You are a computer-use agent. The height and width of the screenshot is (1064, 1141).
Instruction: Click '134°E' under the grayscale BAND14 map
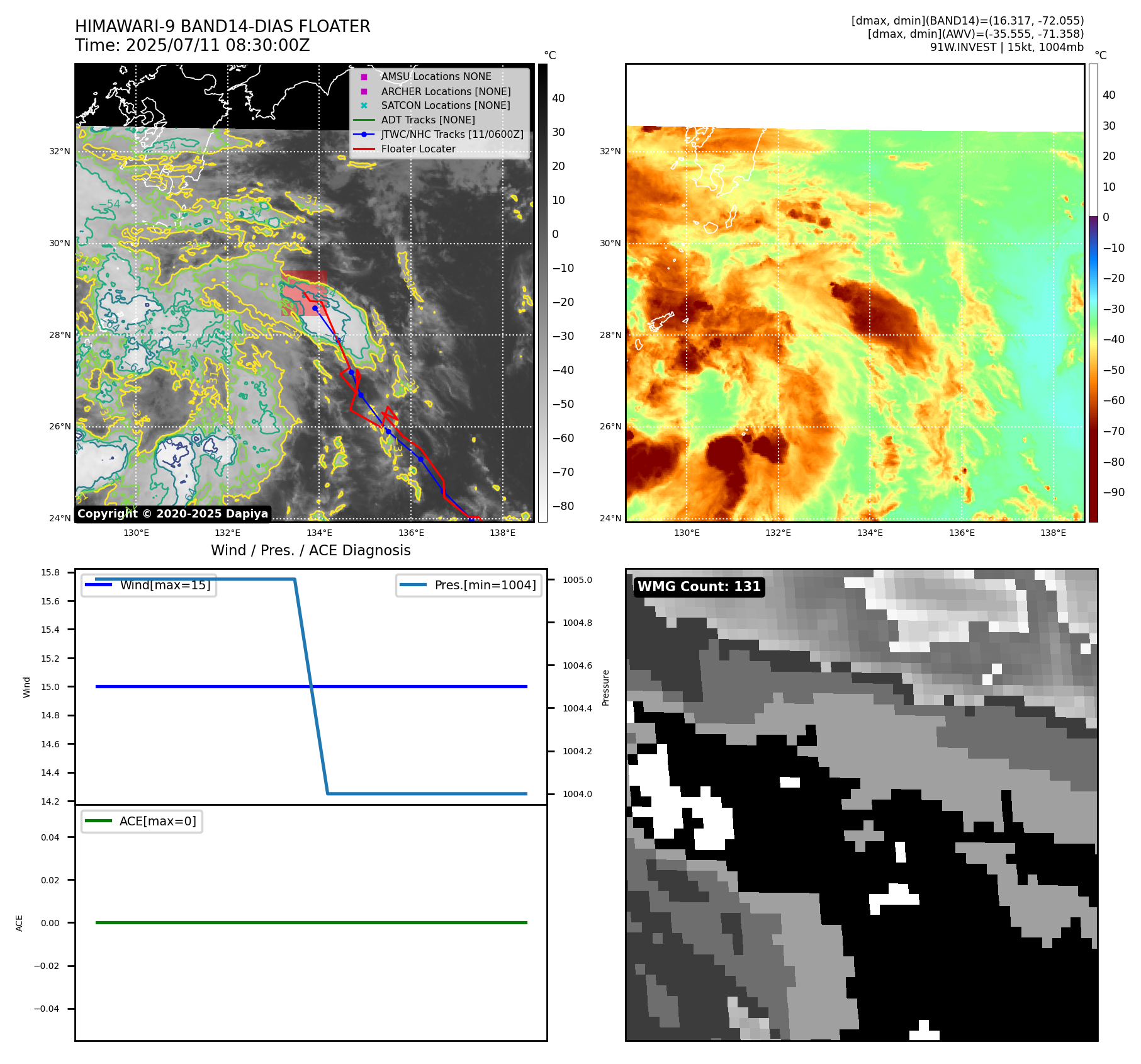click(319, 533)
